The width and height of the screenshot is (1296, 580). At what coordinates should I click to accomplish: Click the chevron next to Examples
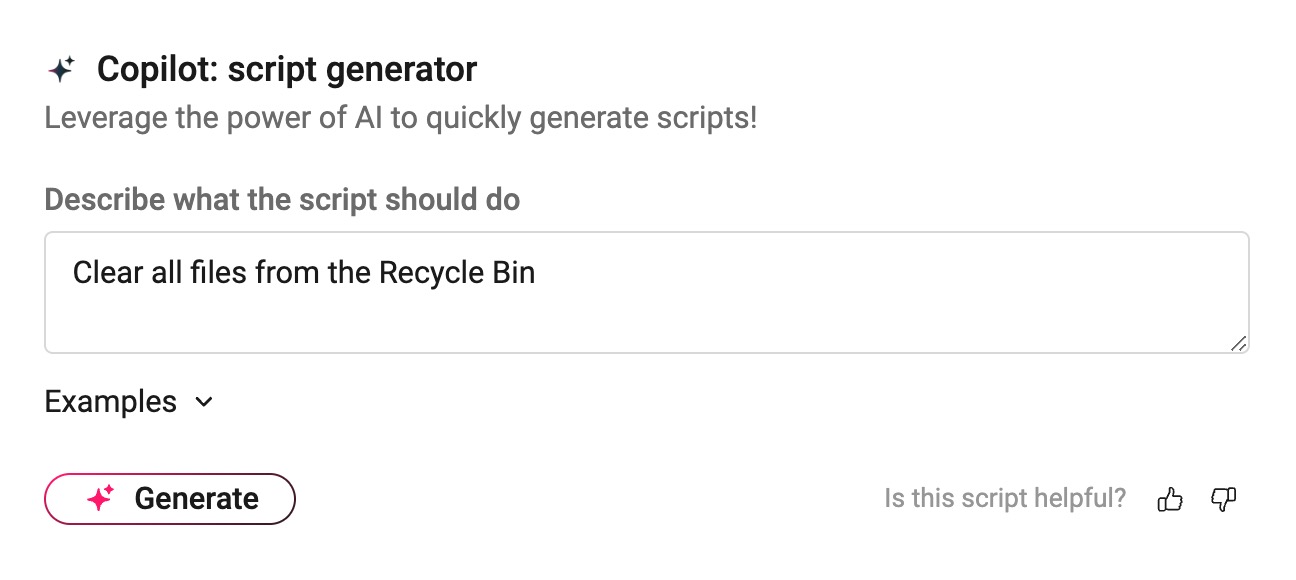tap(205, 403)
